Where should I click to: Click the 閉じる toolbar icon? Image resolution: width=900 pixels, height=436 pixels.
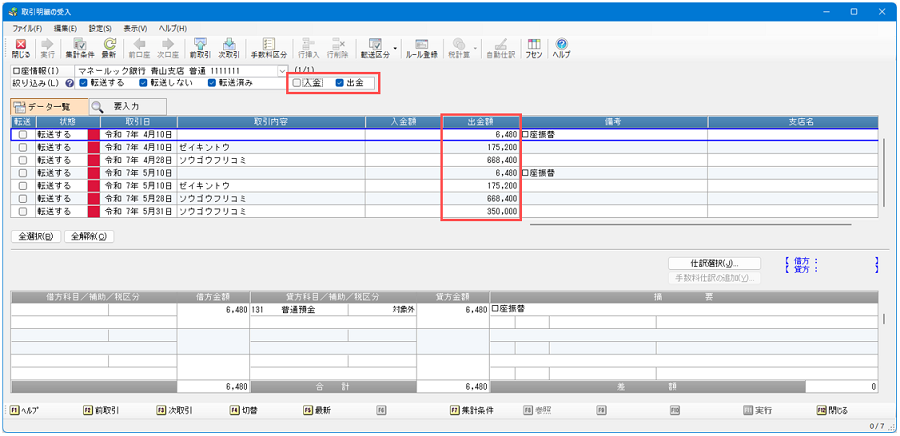click(21, 49)
